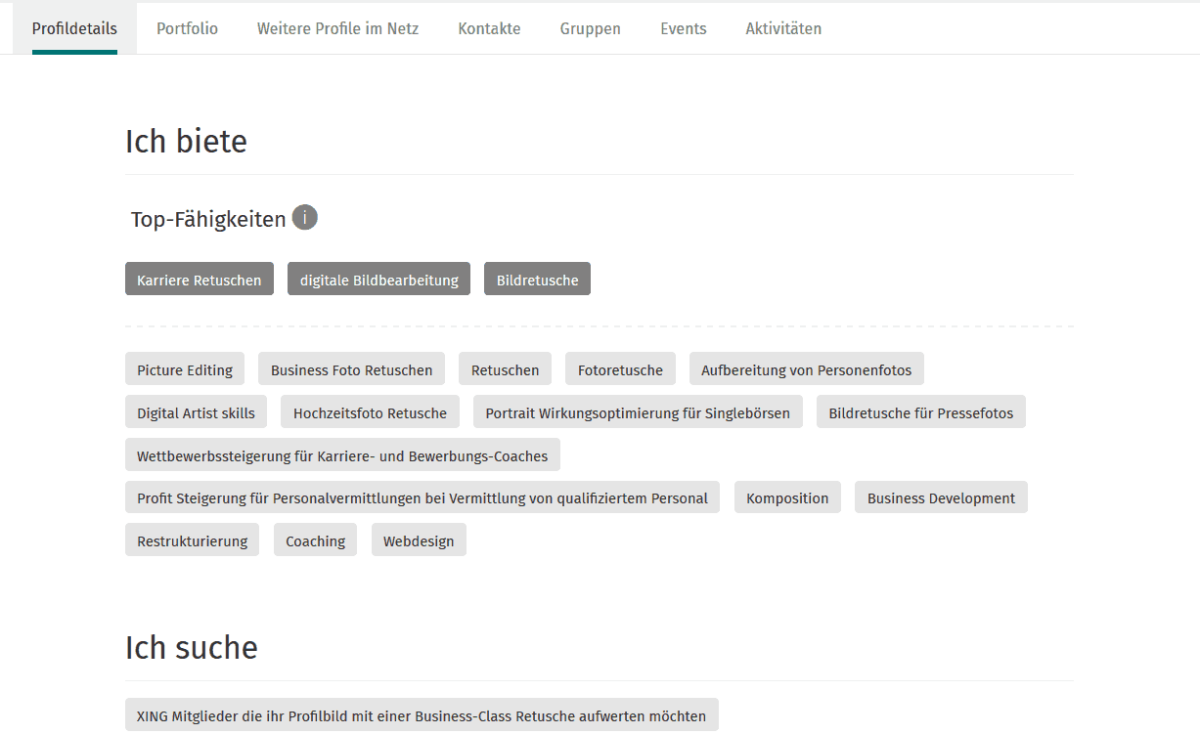Select Aufbereitung von Personenfotos tag
This screenshot has height=734, width=1200.
(x=806, y=369)
